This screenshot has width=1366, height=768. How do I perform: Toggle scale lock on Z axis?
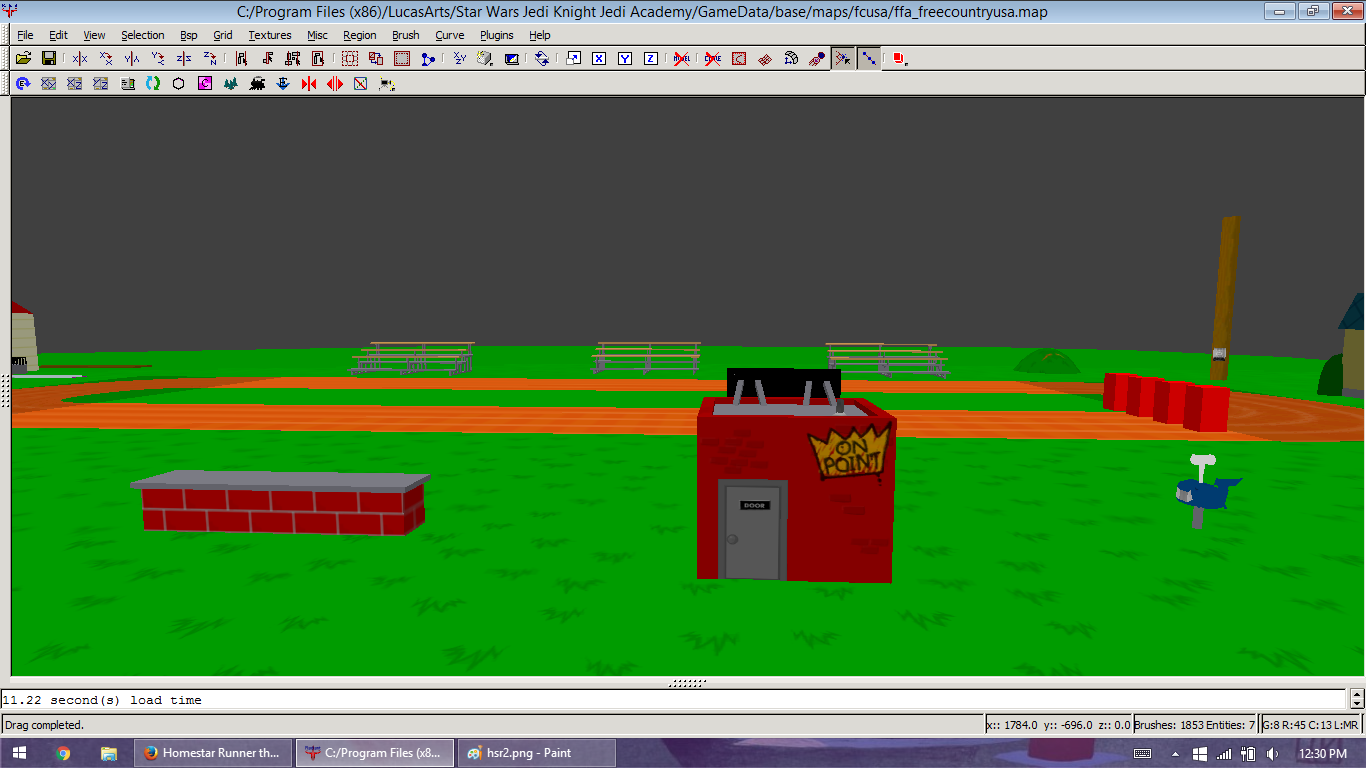(651, 59)
